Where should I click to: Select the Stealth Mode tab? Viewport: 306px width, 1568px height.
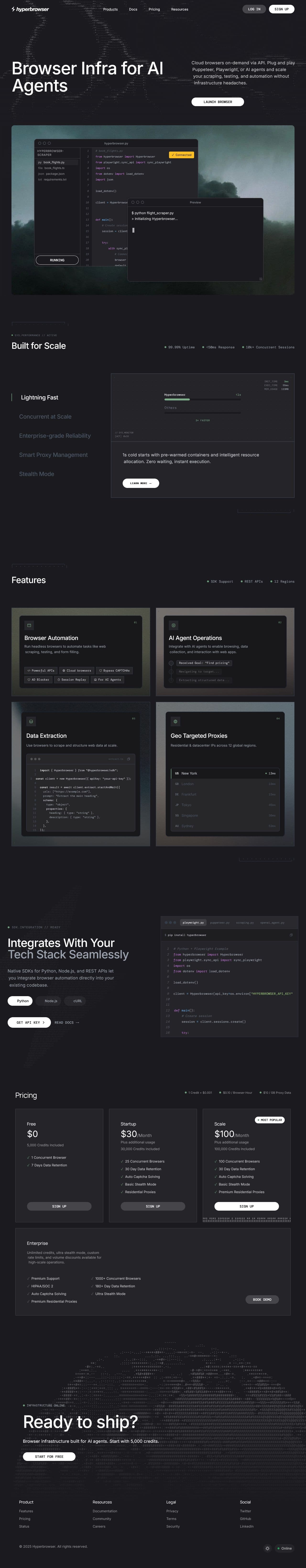pos(37,474)
